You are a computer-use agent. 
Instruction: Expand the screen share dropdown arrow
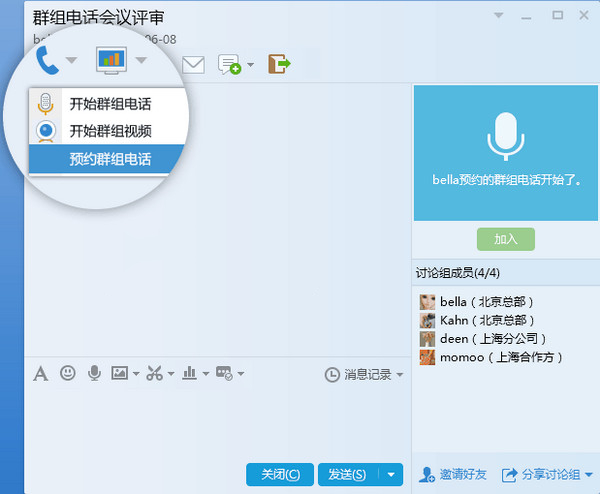(x=141, y=62)
